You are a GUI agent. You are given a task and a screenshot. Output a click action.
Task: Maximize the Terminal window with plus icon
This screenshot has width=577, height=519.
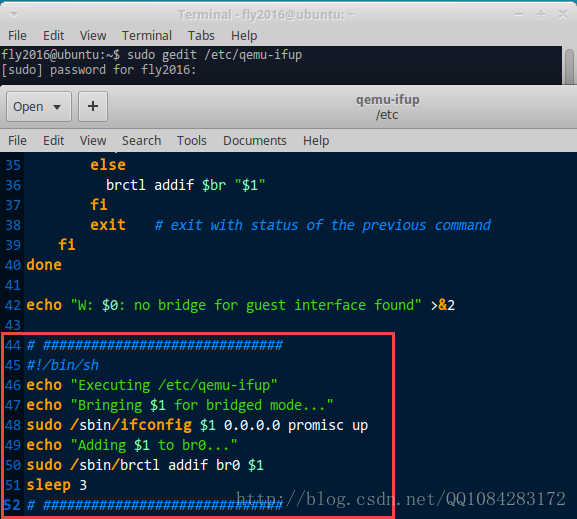[x=541, y=15]
